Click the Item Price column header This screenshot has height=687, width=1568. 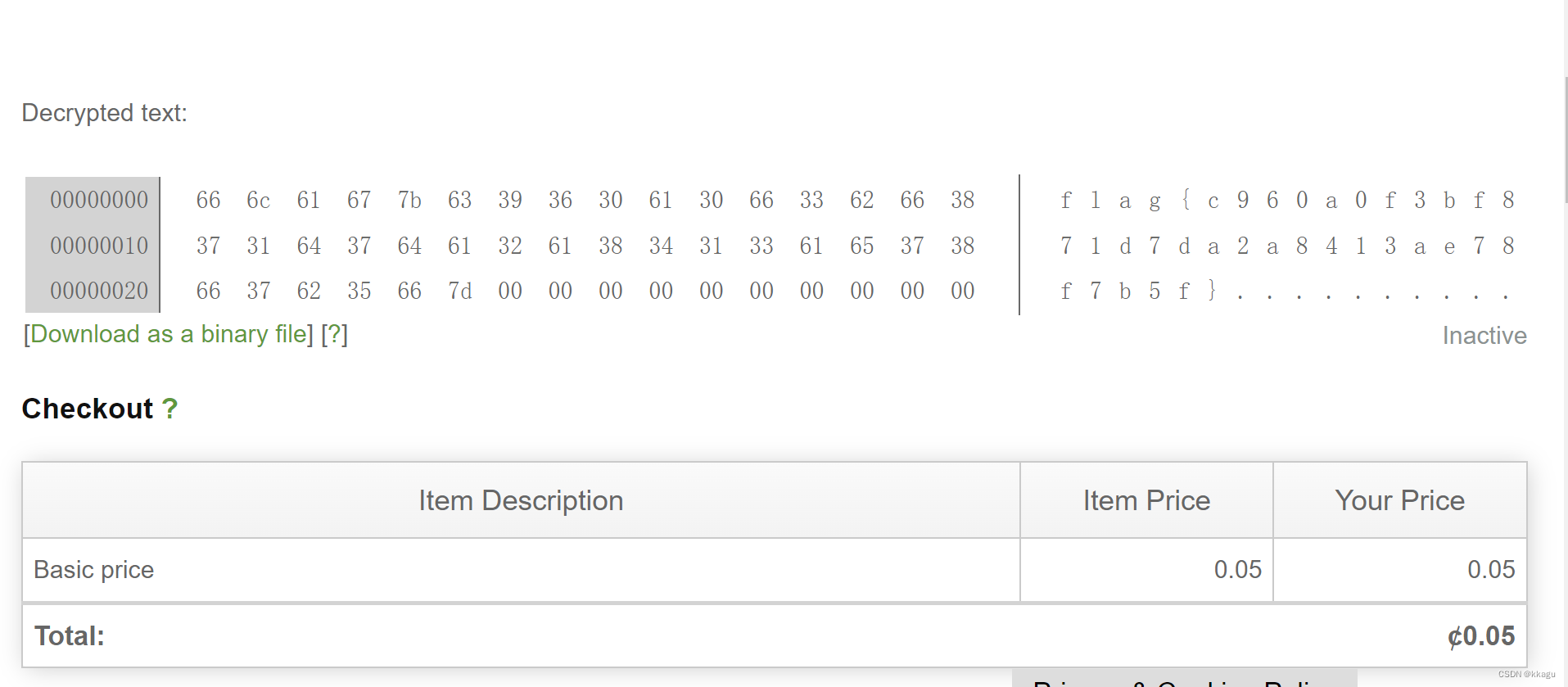(1145, 500)
